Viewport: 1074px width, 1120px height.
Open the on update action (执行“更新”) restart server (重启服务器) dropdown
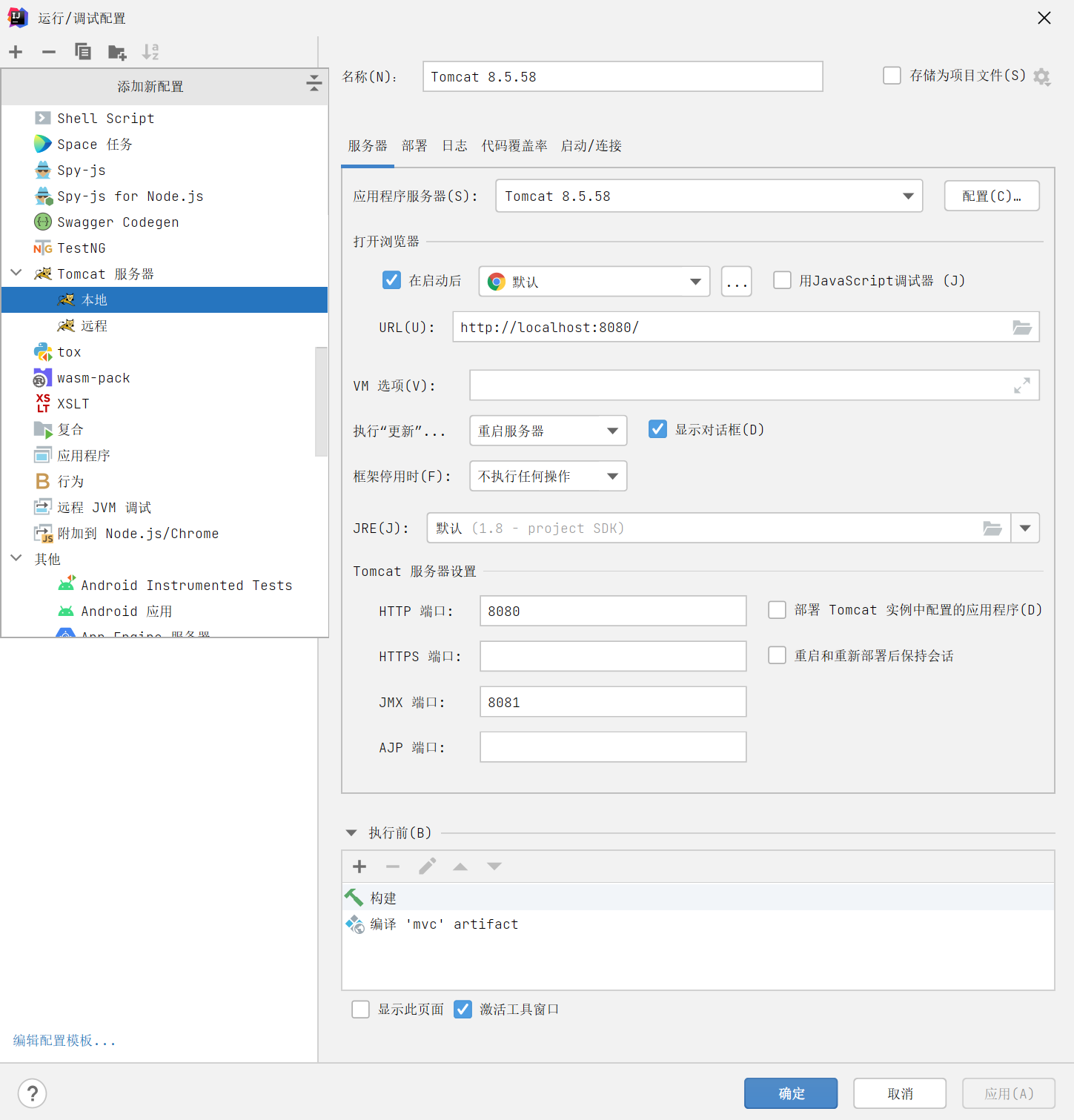point(548,431)
